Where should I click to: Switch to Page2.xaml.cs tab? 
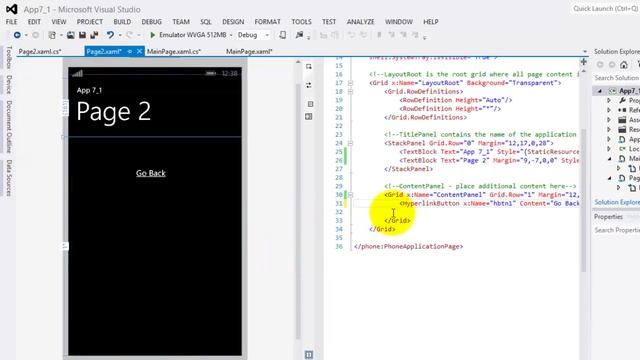click(40, 51)
